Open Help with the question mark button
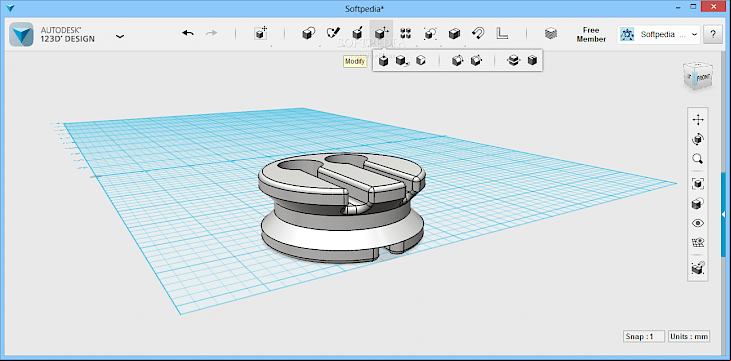Viewport: 731px width, 361px height. coord(713,35)
